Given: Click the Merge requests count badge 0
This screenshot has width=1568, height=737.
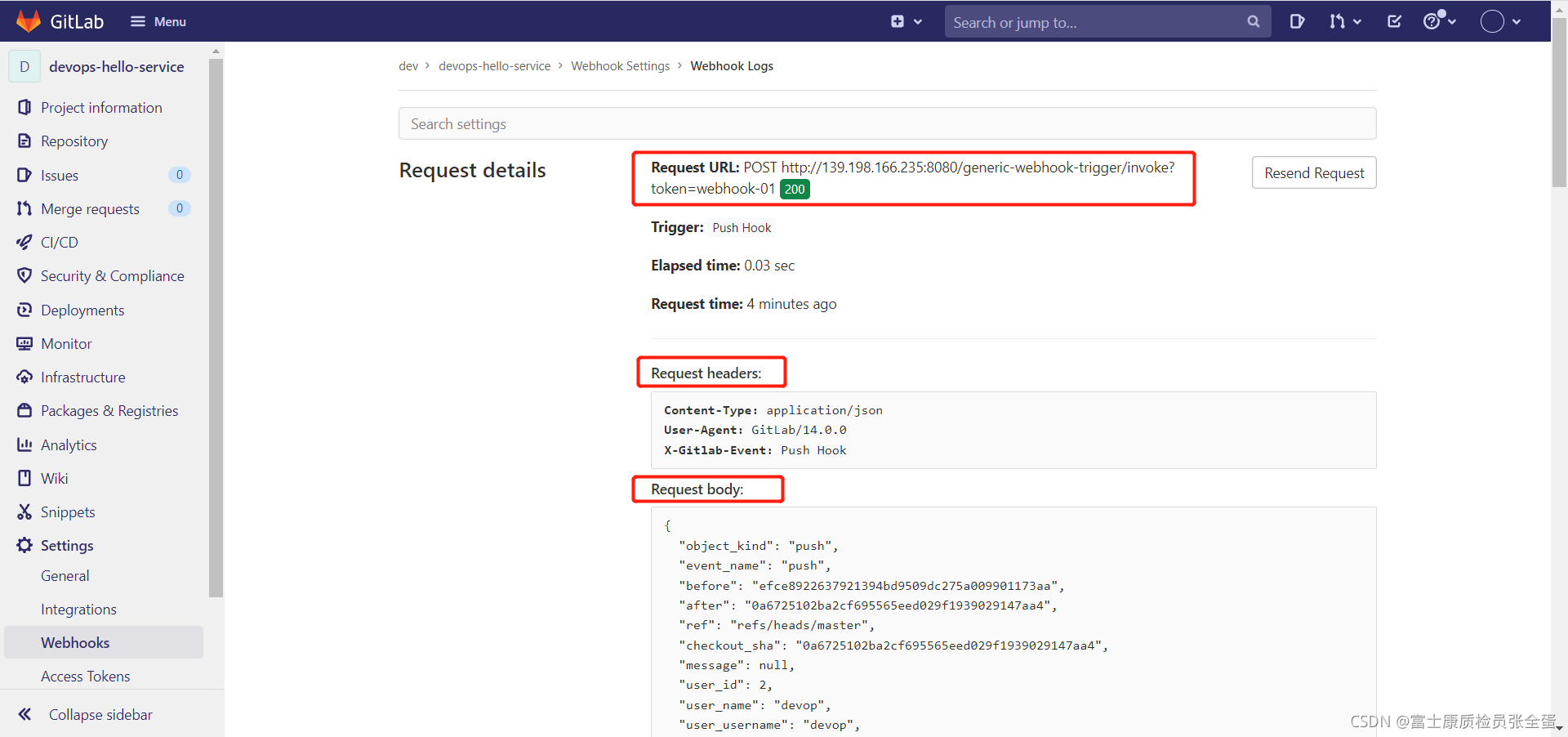Looking at the screenshot, I should pyautogui.click(x=180, y=208).
